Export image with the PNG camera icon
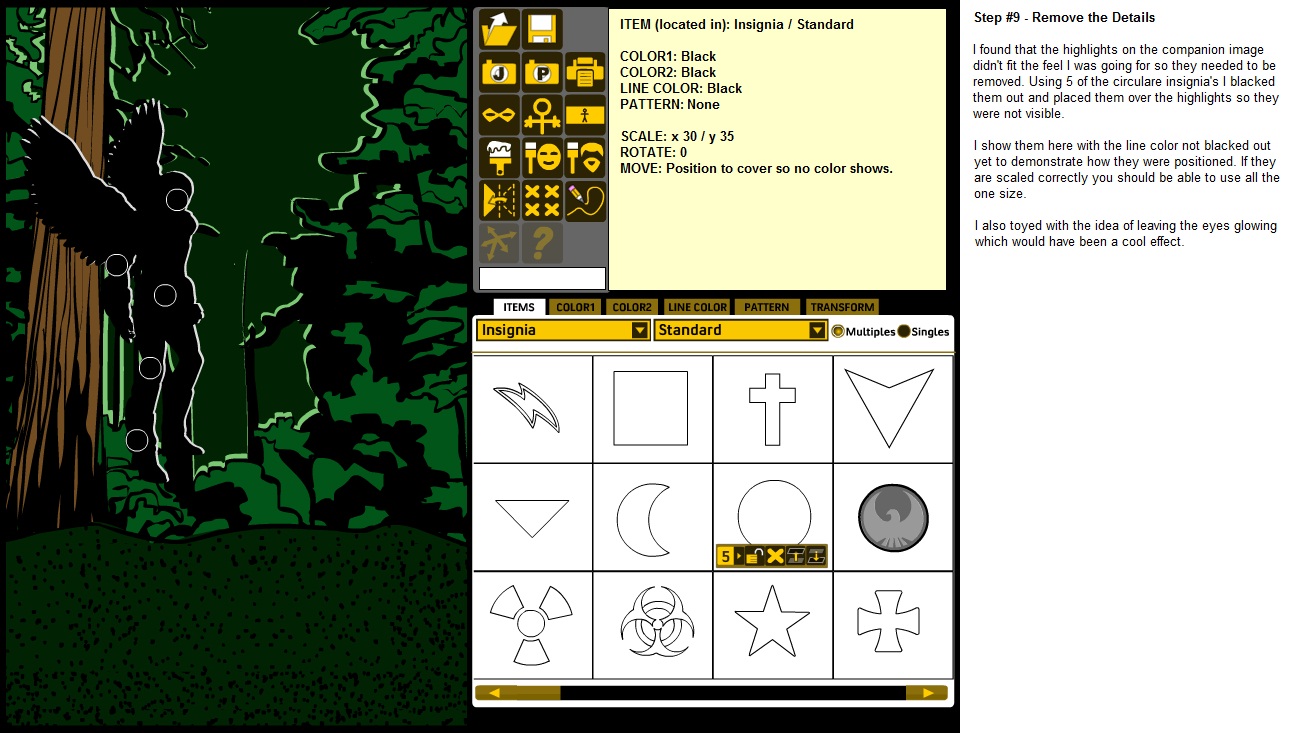The image size is (1300, 733). point(542,72)
